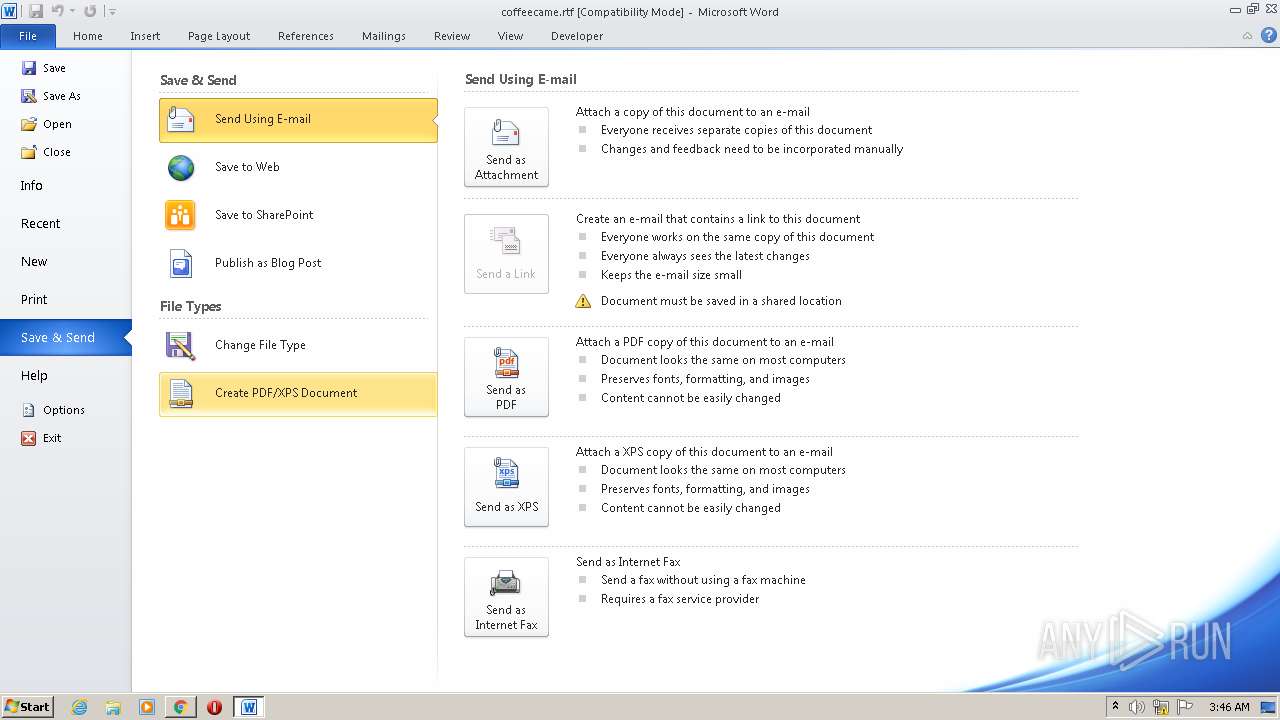The width and height of the screenshot is (1280, 720).
Task: Click the File backstage tab
Action: [x=28, y=36]
